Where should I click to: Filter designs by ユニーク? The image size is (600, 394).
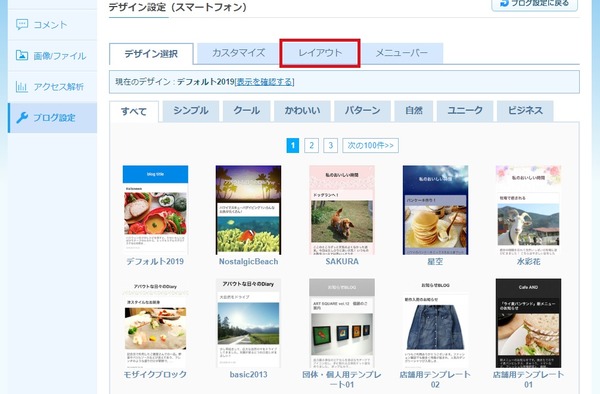pos(465,111)
